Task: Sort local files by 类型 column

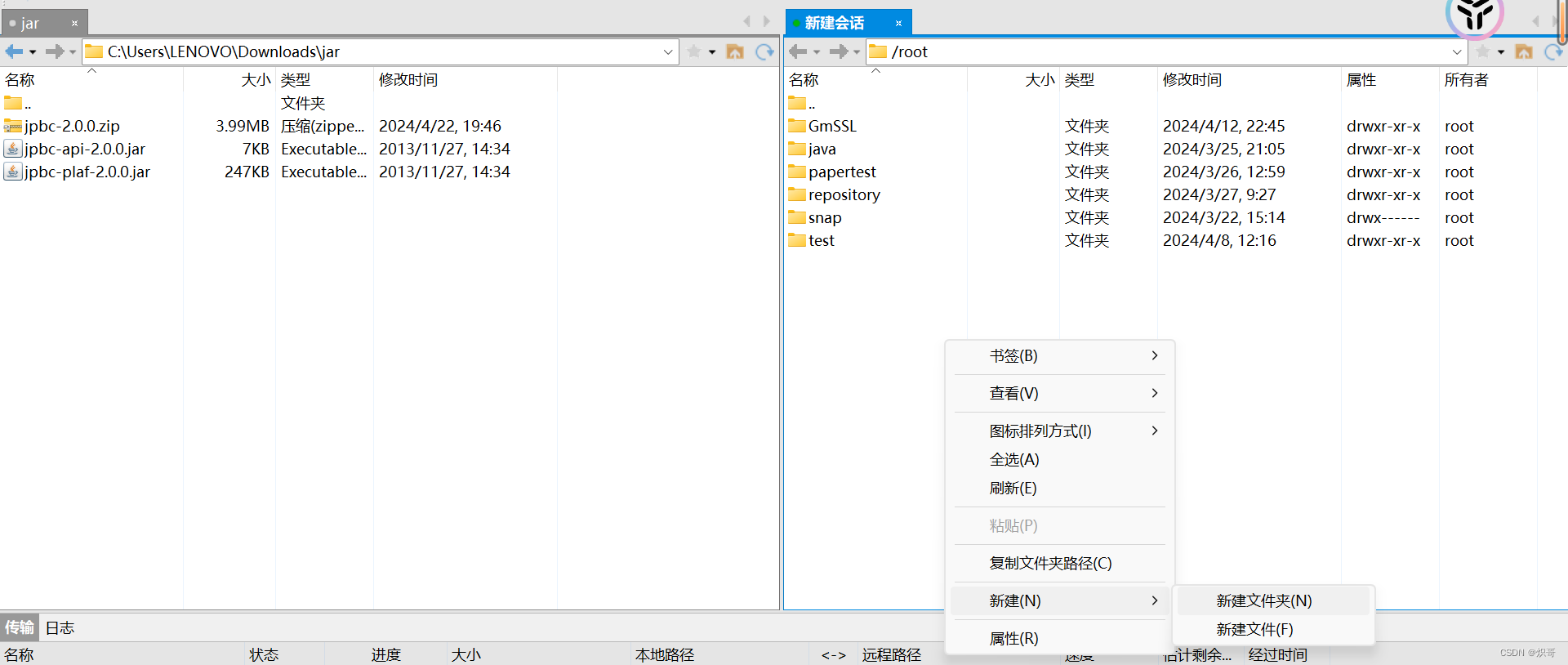Action: tap(324, 80)
